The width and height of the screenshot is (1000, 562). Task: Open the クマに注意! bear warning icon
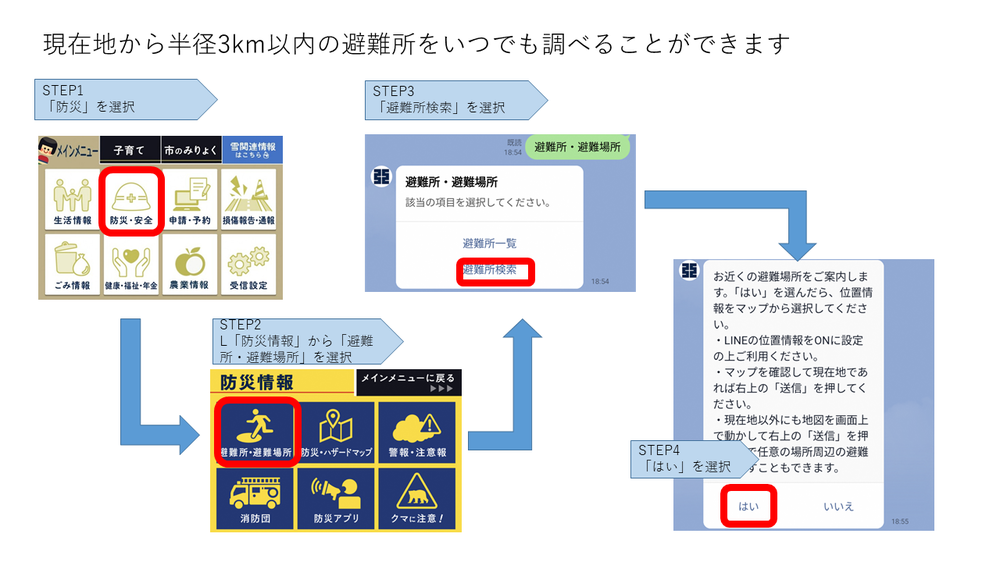[415, 497]
